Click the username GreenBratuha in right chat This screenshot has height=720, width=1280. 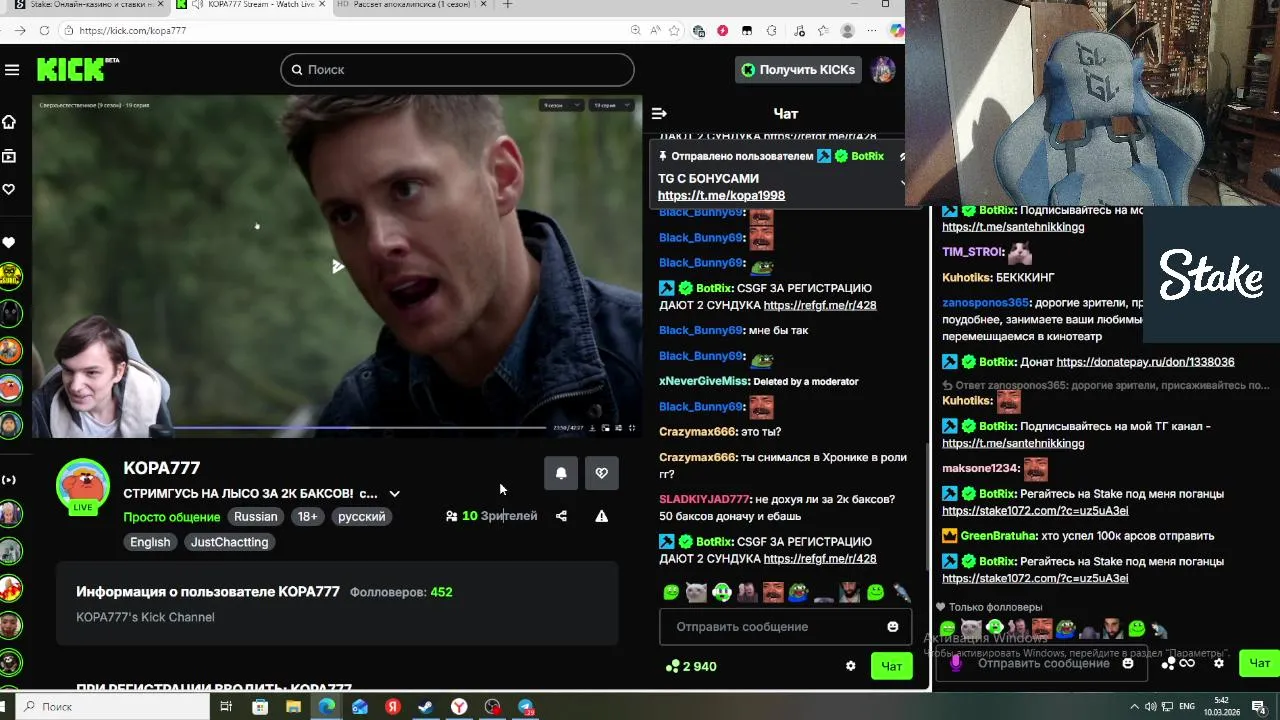click(x=998, y=536)
